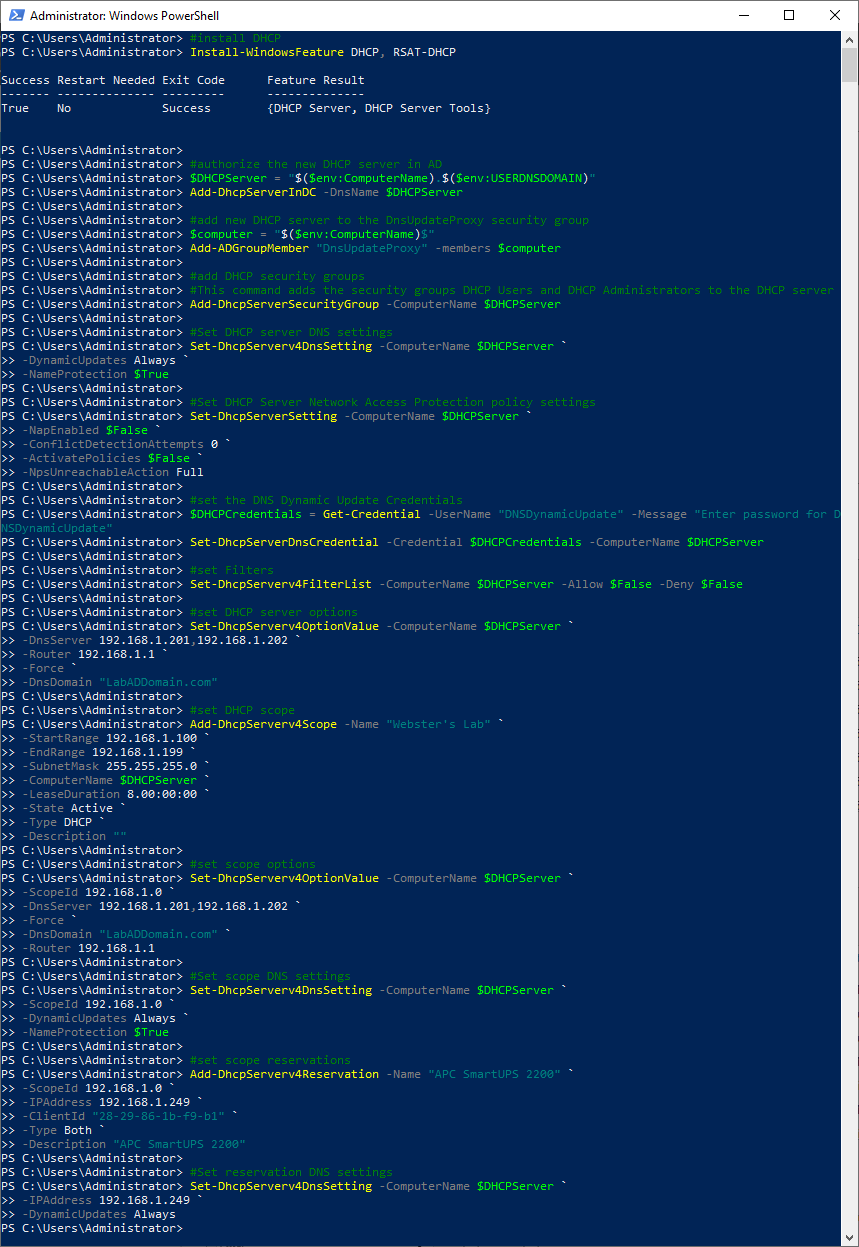The height and width of the screenshot is (1247, 859).
Task: Click the vertical scrollbar thumb
Action: pos(850,66)
